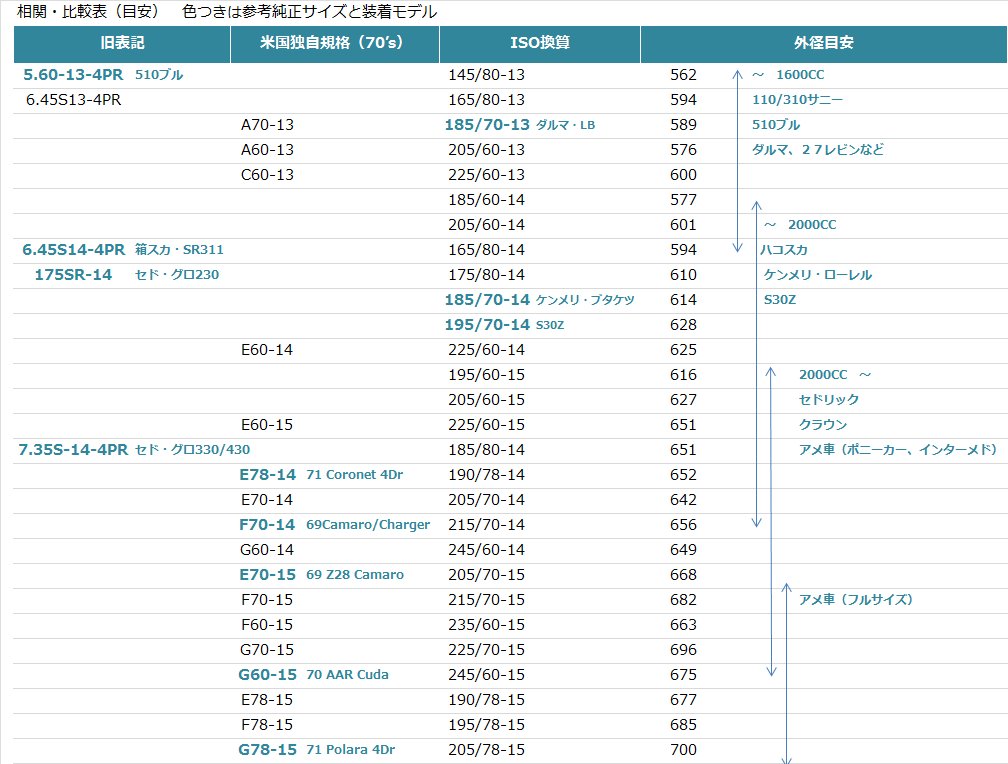Viewport: 1008px width, 764px height.
Task: Click the E60-15 cell
Action: [267, 425]
